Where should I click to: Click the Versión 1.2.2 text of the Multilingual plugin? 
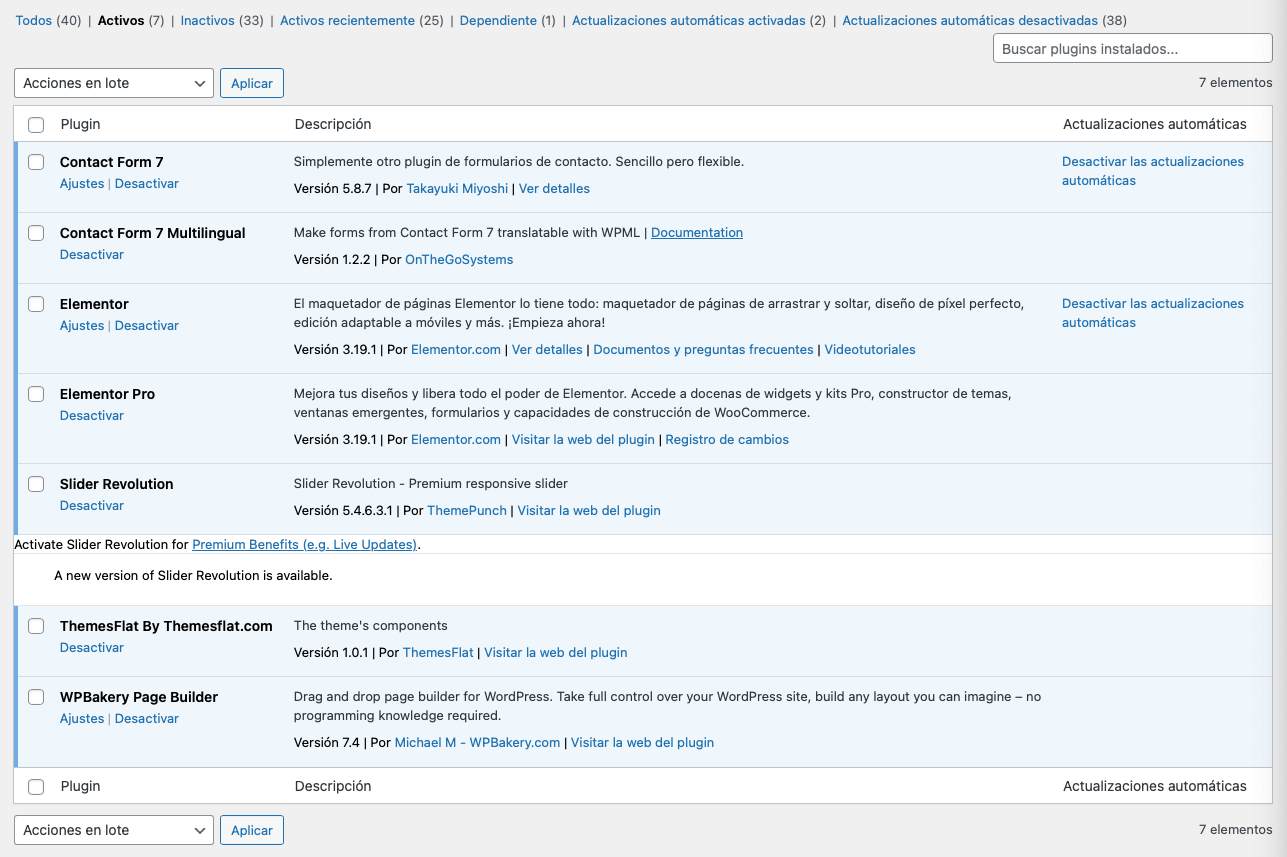coord(332,259)
